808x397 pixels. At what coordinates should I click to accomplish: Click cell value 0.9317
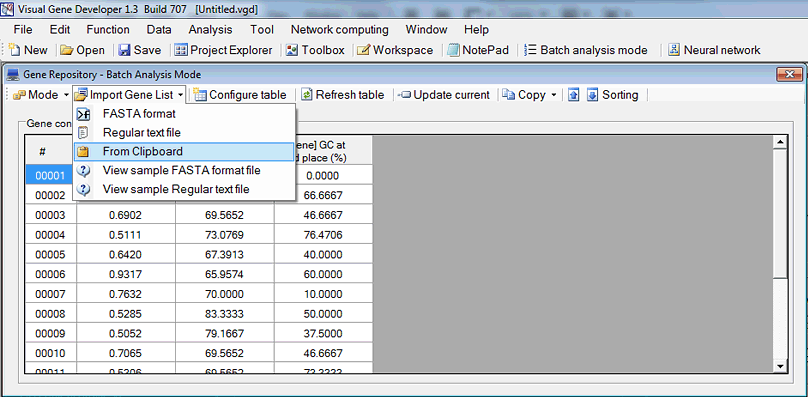pyautogui.click(x=125, y=274)
